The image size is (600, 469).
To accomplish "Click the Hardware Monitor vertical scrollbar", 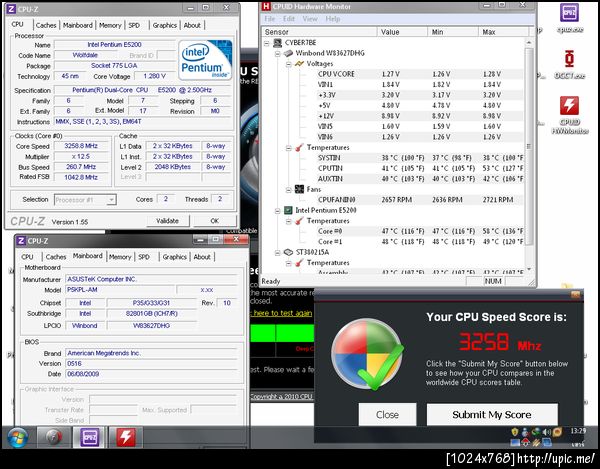I will click(529, 147).
